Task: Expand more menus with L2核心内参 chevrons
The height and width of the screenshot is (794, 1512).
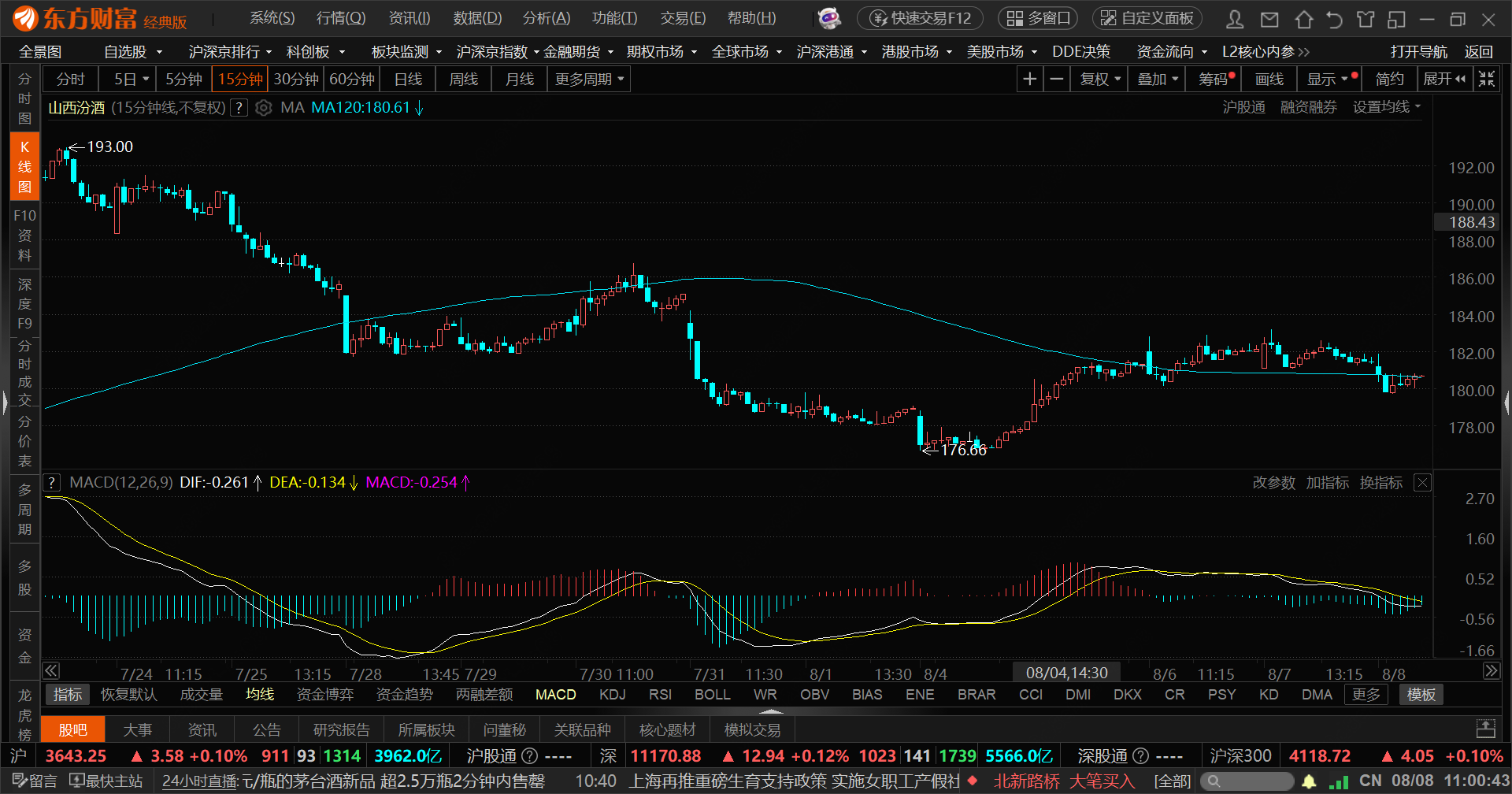Action: coord(1303,52)
